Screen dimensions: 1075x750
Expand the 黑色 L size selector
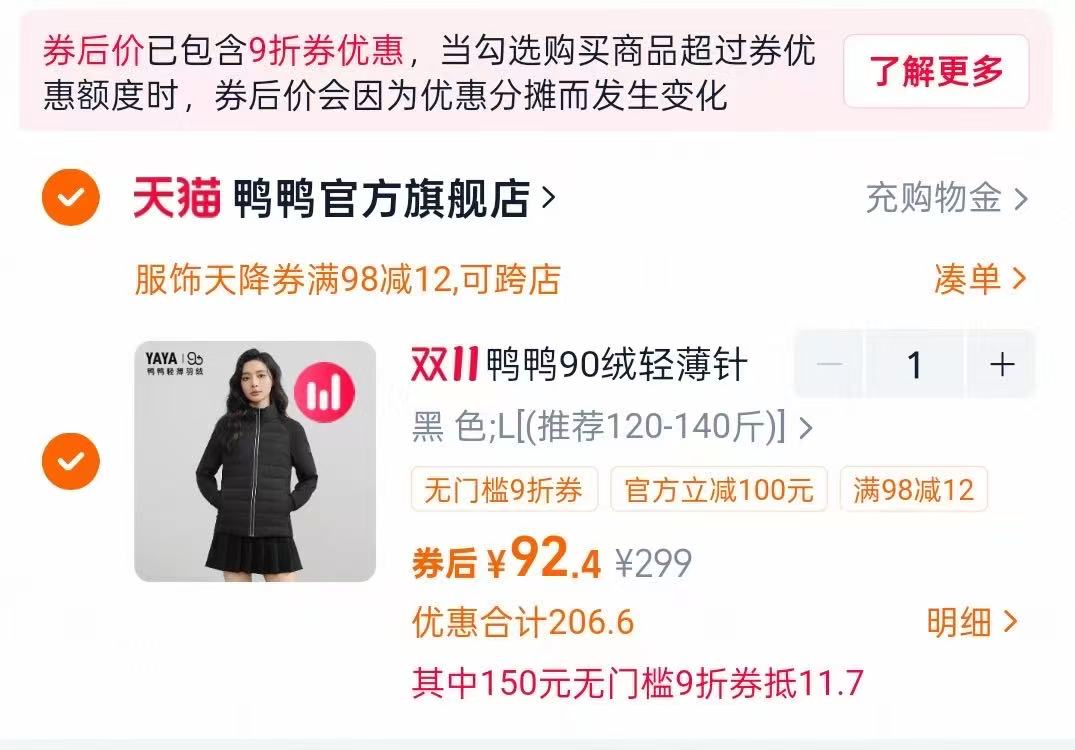(x=612, y=427)
